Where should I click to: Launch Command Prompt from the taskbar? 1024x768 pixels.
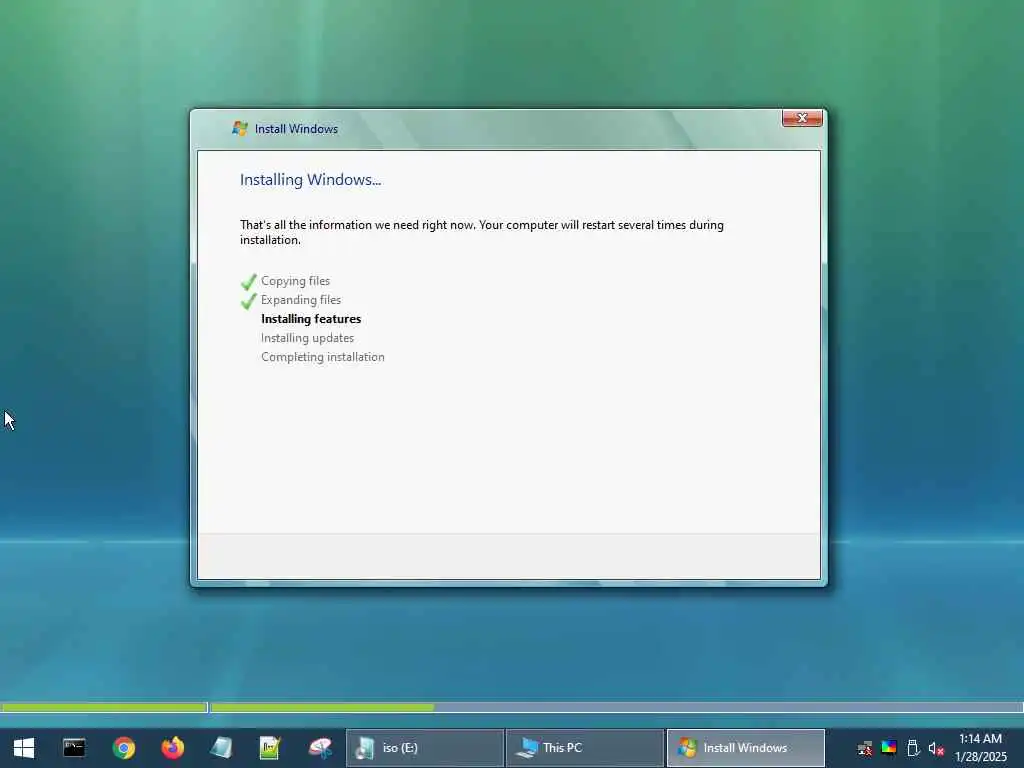point(74,748)
